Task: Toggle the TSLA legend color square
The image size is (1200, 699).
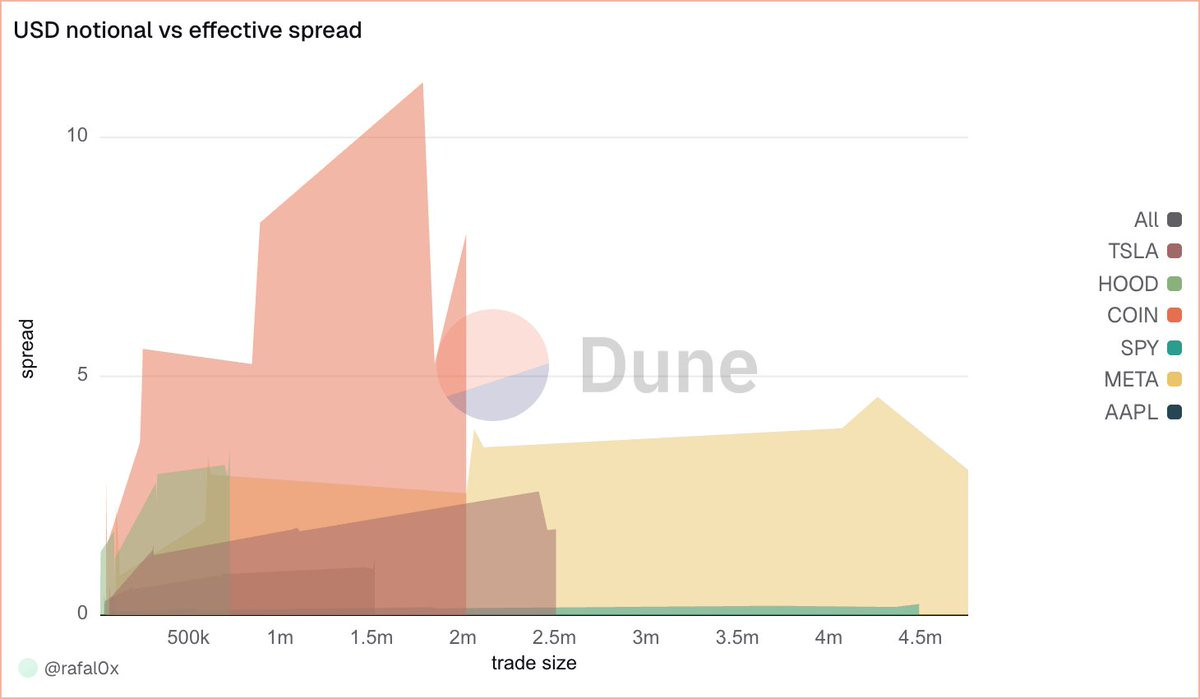Action: pyautogui.click(x=1174, y=252)
